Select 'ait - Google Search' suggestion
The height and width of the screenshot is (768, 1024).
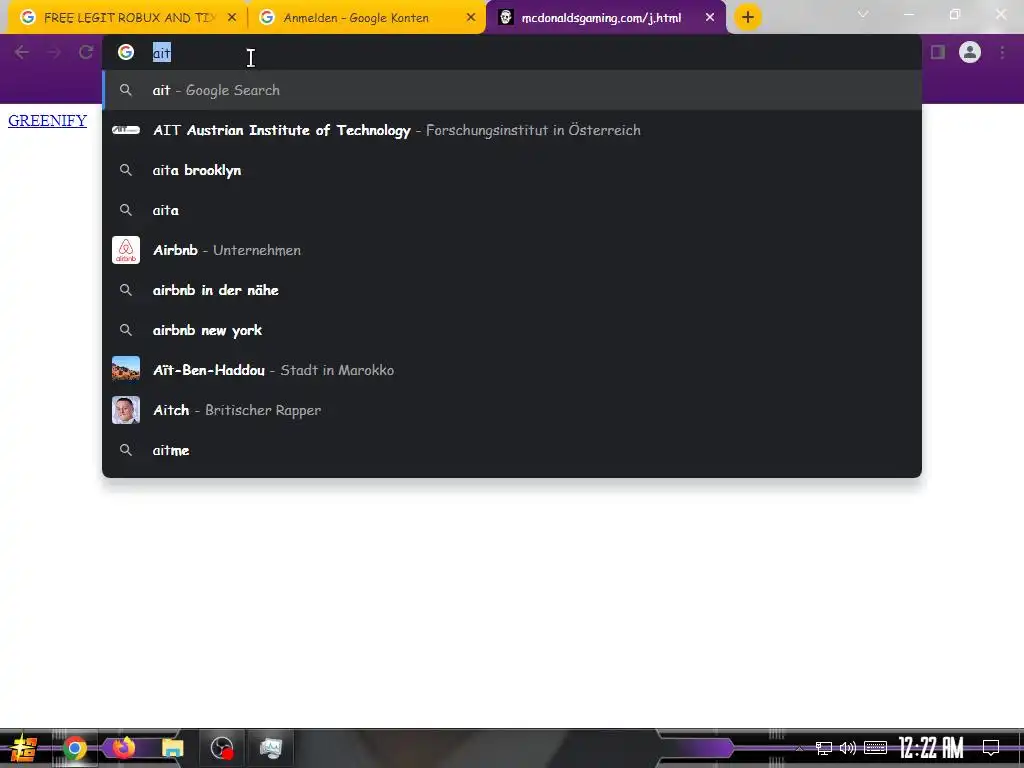(x=512, y=90)
